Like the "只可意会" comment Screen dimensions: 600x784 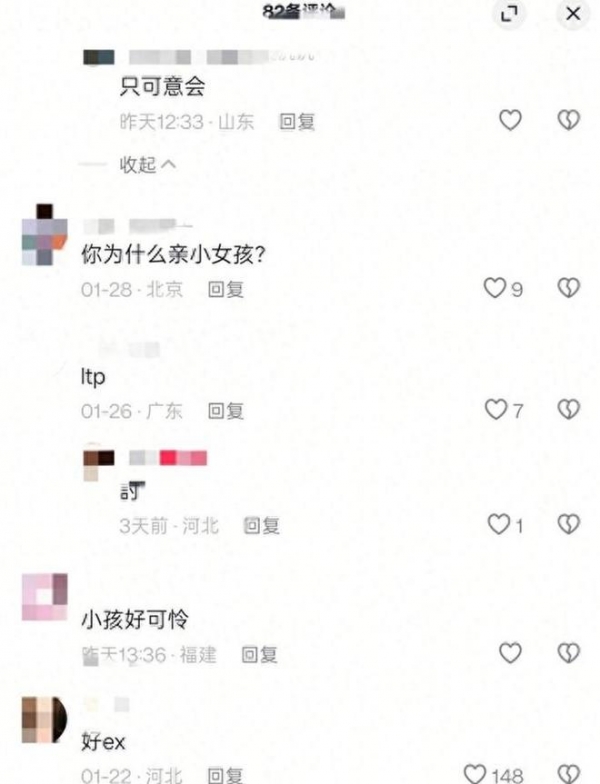(510, 120)
